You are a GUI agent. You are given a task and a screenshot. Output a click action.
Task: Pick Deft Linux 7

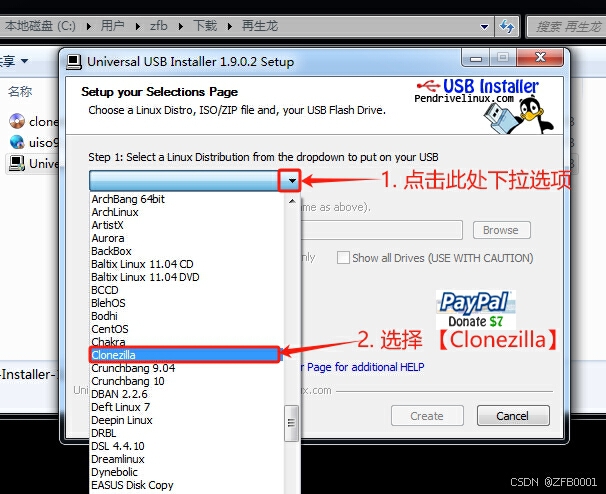120,407
